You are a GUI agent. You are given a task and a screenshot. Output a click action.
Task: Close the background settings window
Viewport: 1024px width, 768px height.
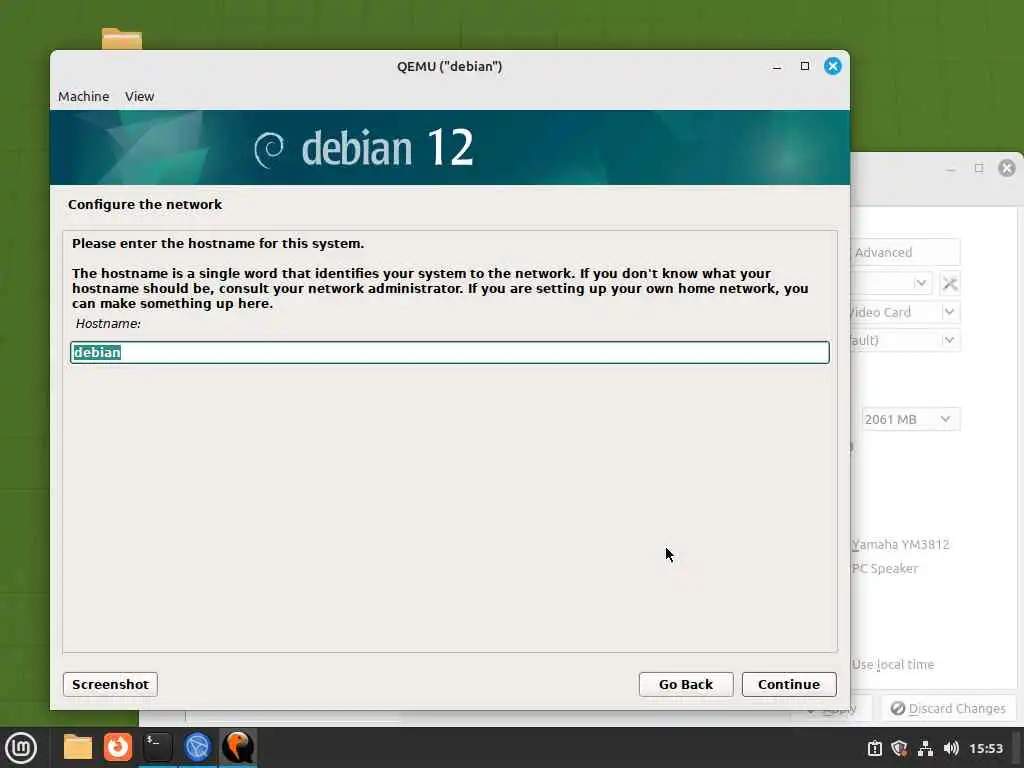[1007, 168]
